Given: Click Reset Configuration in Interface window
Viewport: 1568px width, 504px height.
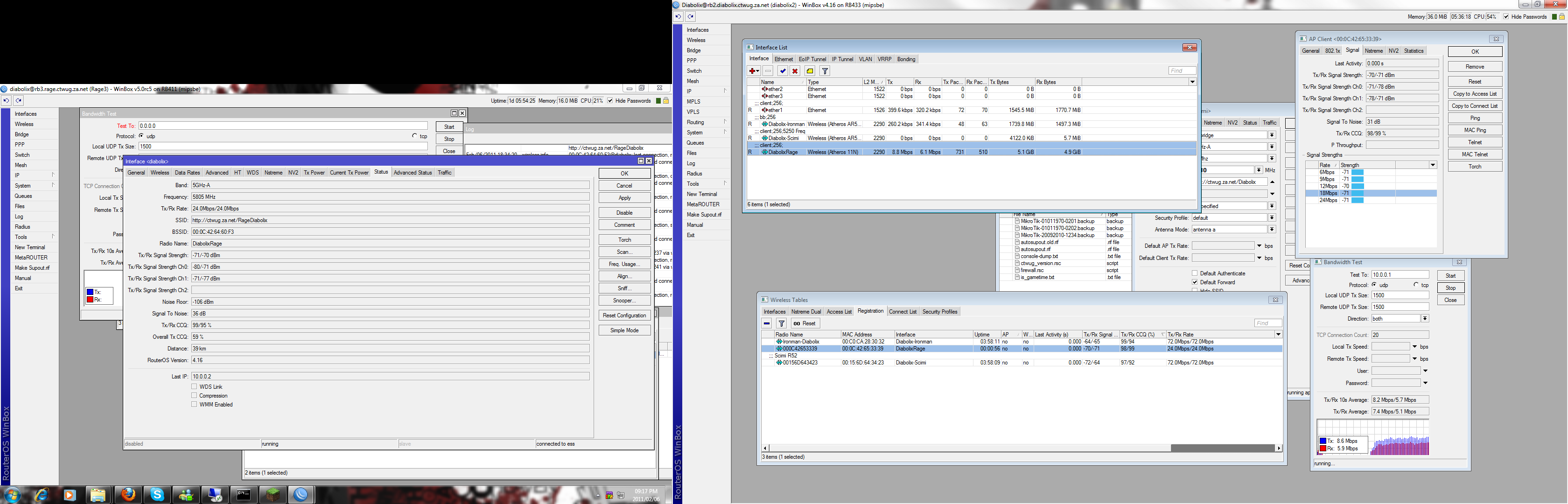Looking at the screenshot, I should click(x=624, y=315).
